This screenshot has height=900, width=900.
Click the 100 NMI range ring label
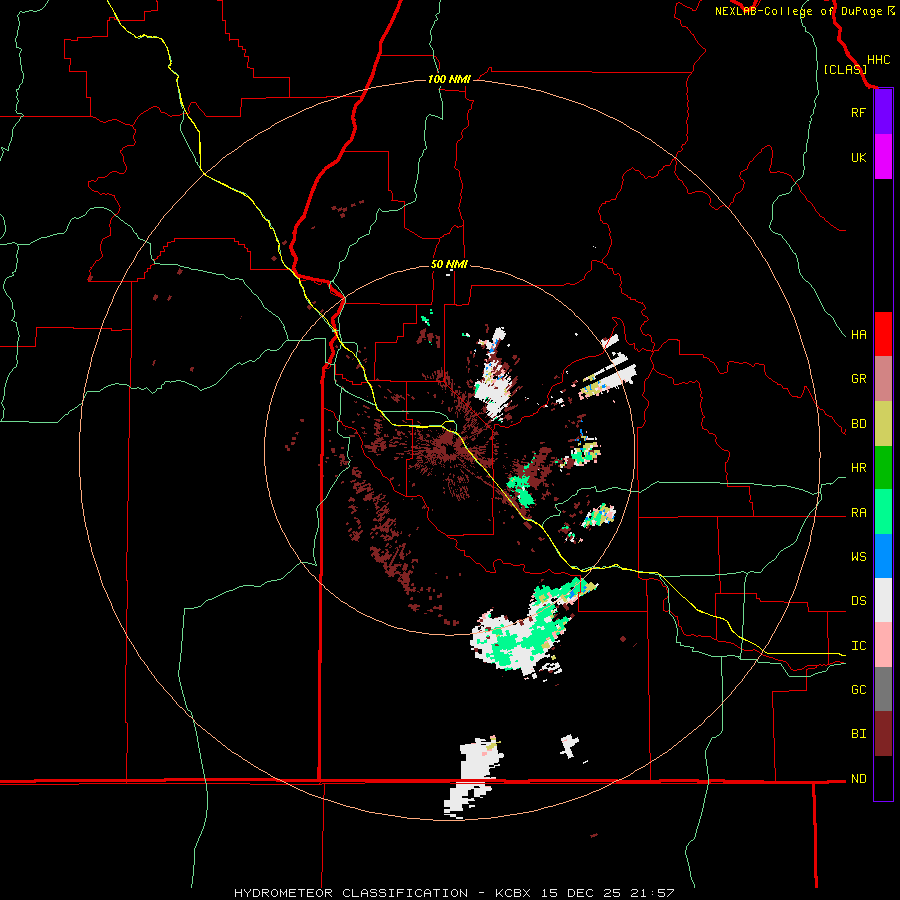click(x=449, y=79)
